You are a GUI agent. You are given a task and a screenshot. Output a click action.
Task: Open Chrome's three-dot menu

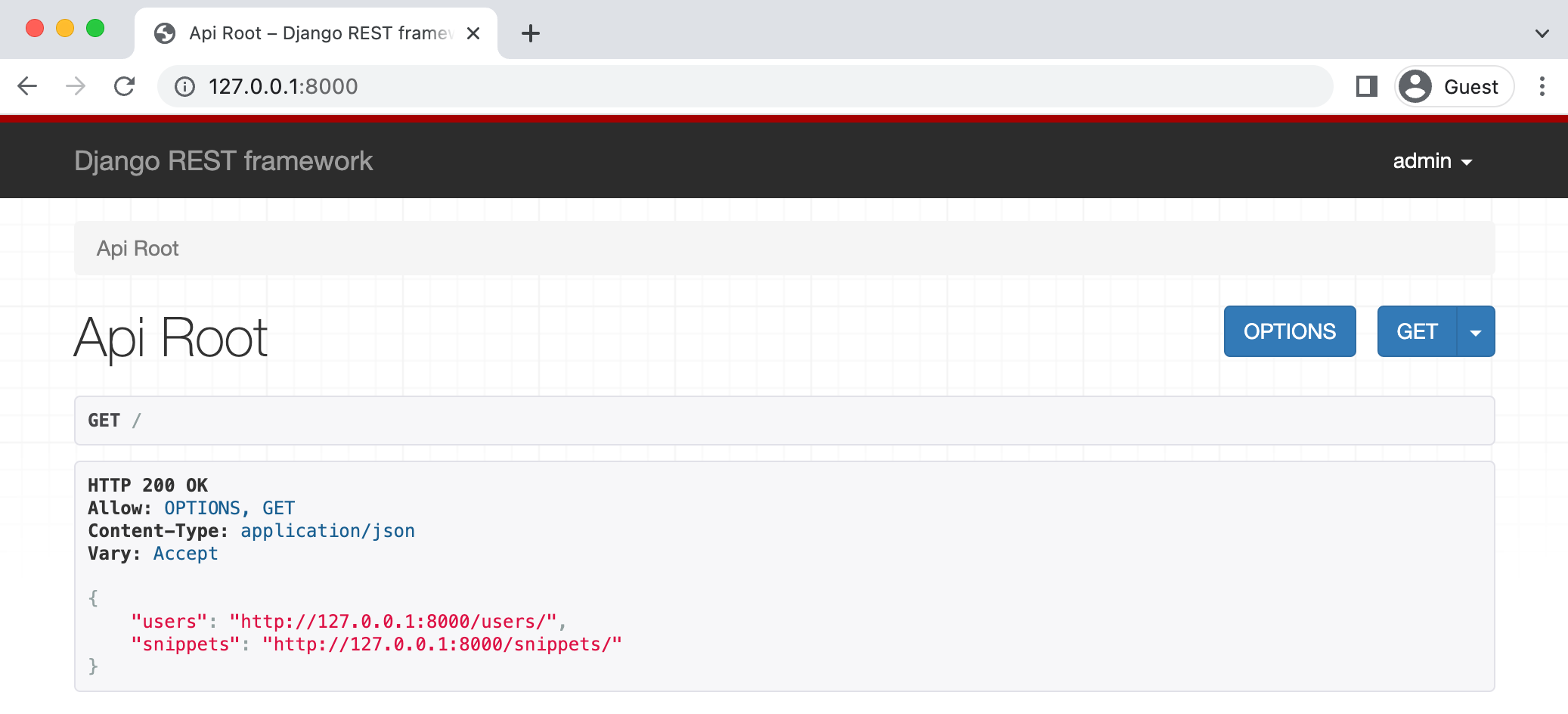coord(1542,86)
